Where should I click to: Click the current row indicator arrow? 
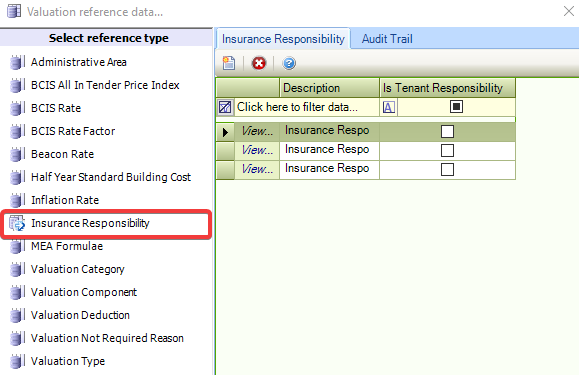click(225, 132)
